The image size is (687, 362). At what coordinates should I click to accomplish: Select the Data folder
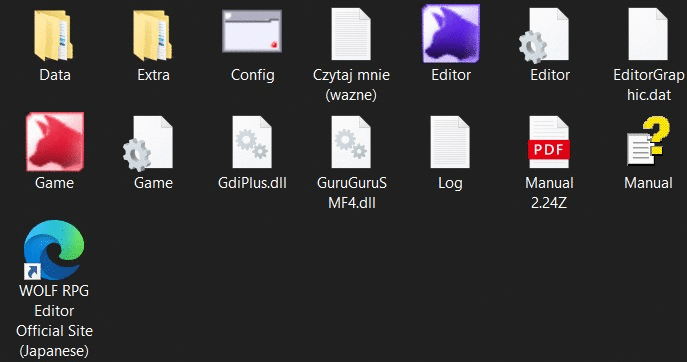pyautogui.click(x=53, y=35)
